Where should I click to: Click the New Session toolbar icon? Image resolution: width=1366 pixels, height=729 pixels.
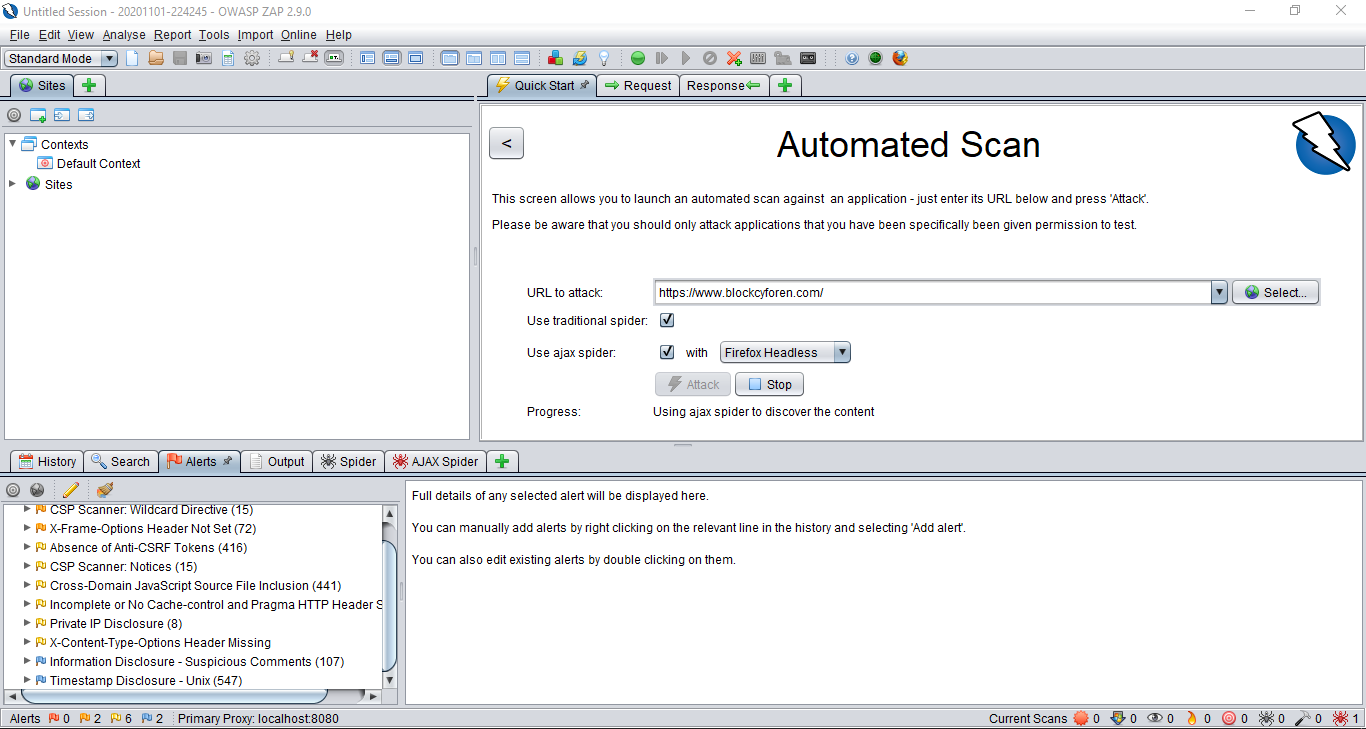[132, 58]
